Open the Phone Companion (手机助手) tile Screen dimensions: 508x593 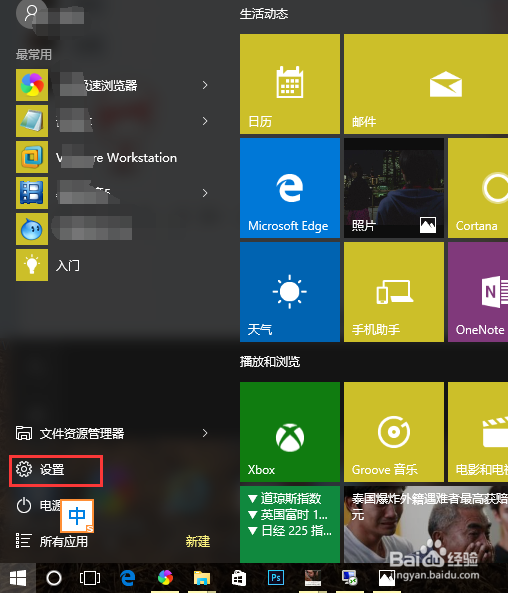(394, 292)
